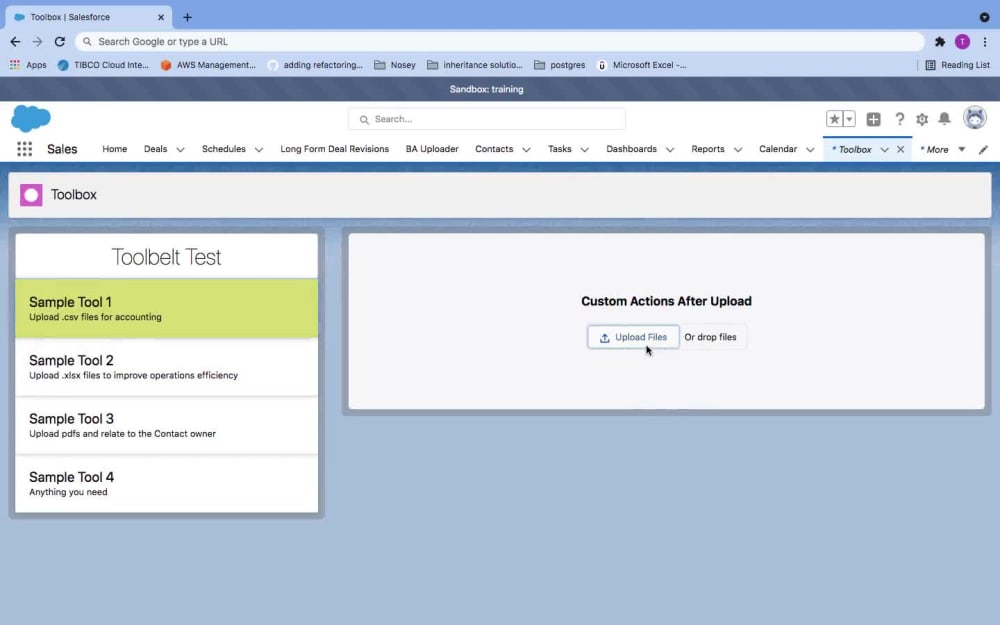
Task: Open the user profile avatar
Action: pyautogui.click(x=974, y=118)
